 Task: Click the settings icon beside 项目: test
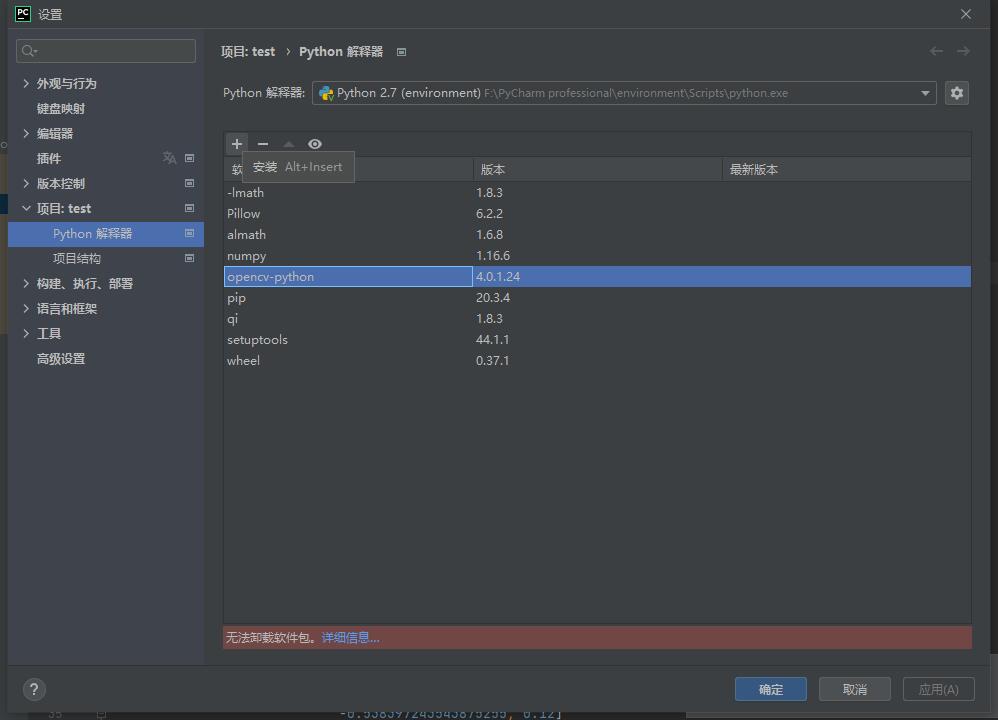pos(189,208)
